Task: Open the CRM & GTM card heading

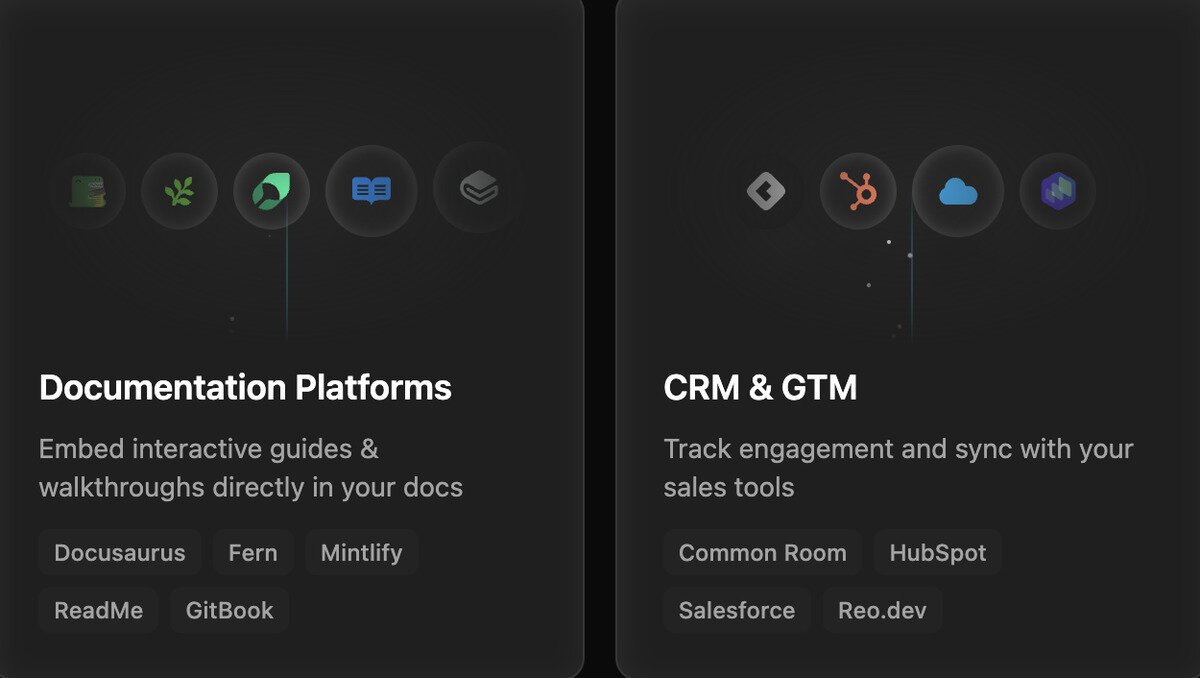Action: [760, 387]
